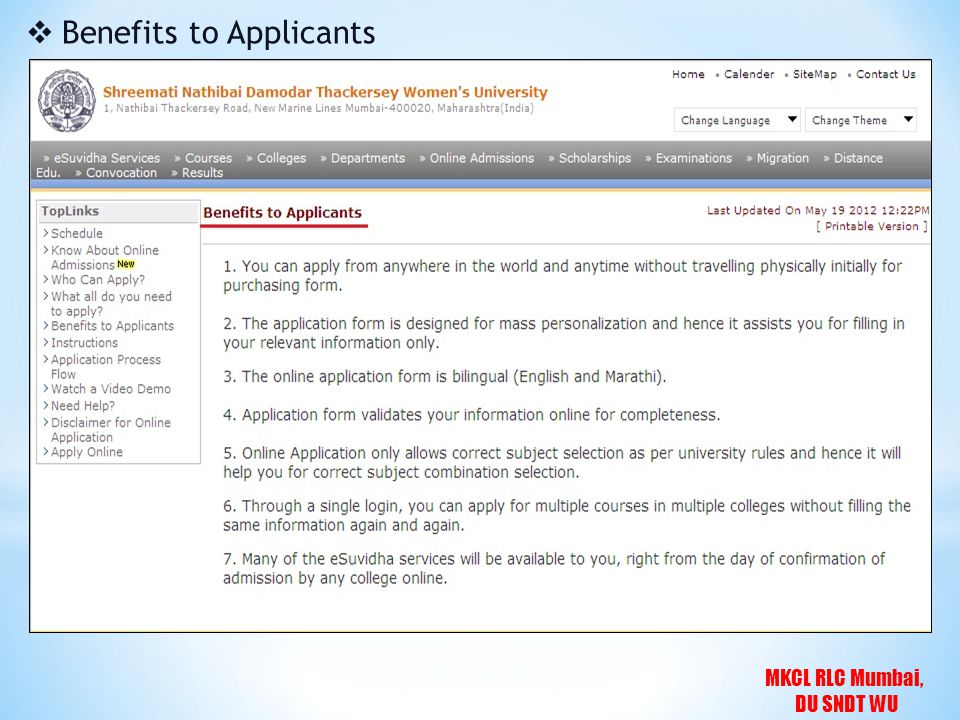The width and height of the screenshot is (960, 720).
Task: Open the Courses menu item
Action: [x=208, y=158]
